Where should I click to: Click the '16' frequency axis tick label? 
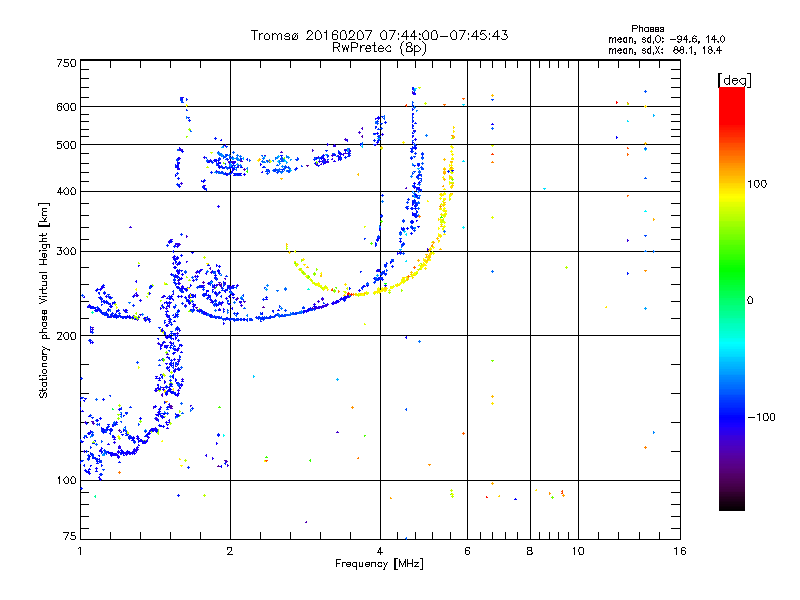pyautogui.click(x=680, y=551)
